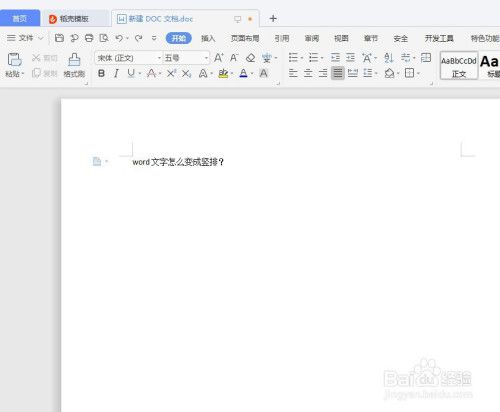The image size is (500, 412).
Task: Click the Print icon in quick toolbar
Action: [x=89, y=38]
